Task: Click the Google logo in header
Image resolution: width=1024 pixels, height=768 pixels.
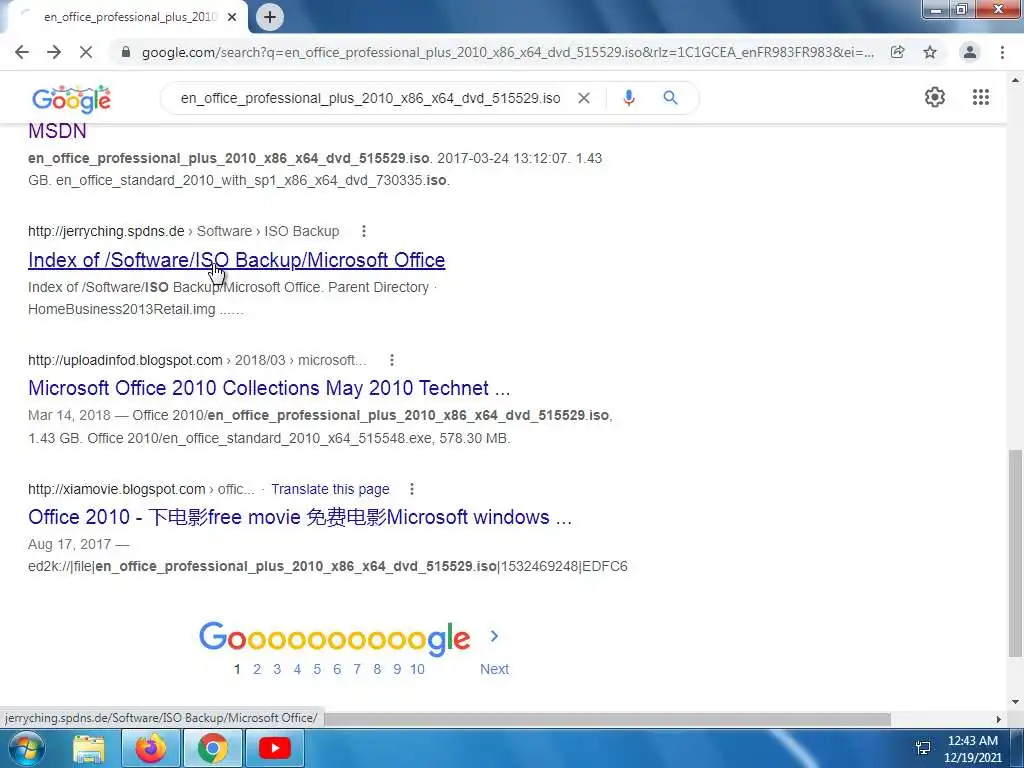Action: (72, 99)
